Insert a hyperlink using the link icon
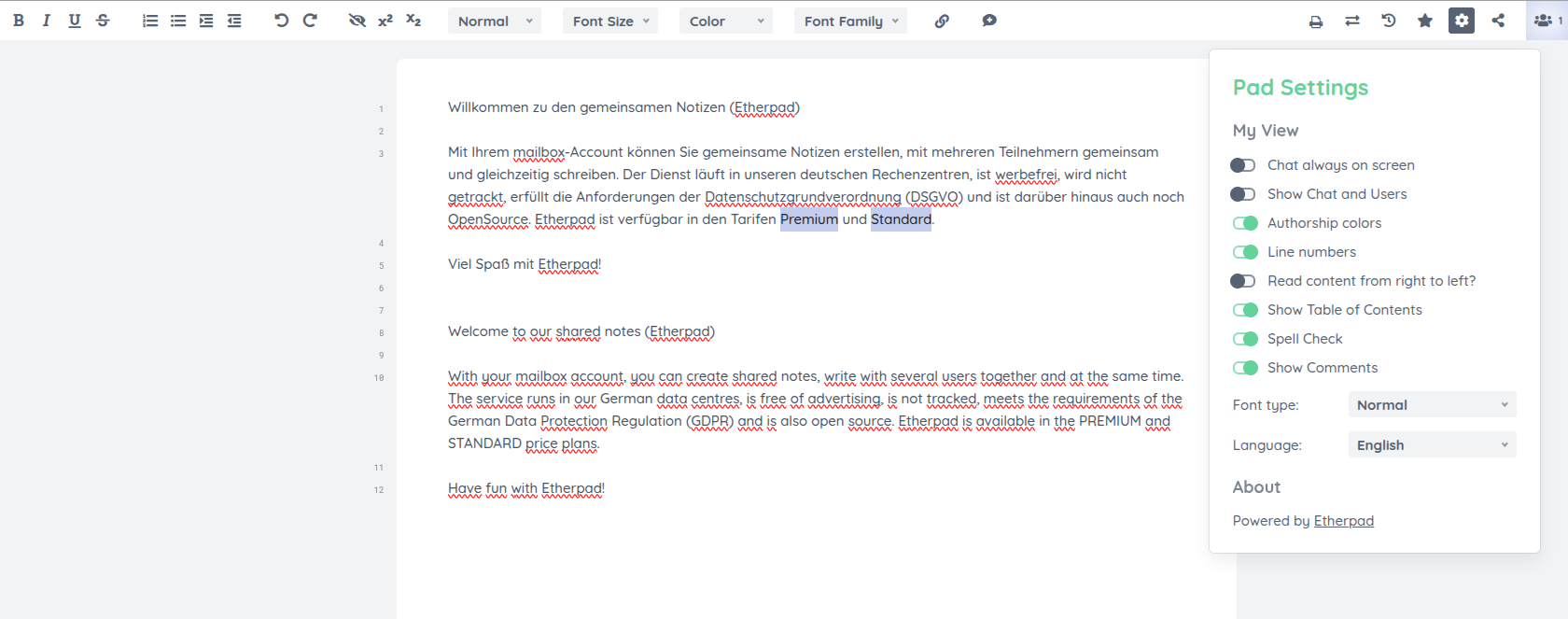The image size is (1568, 619). (942, 21)
